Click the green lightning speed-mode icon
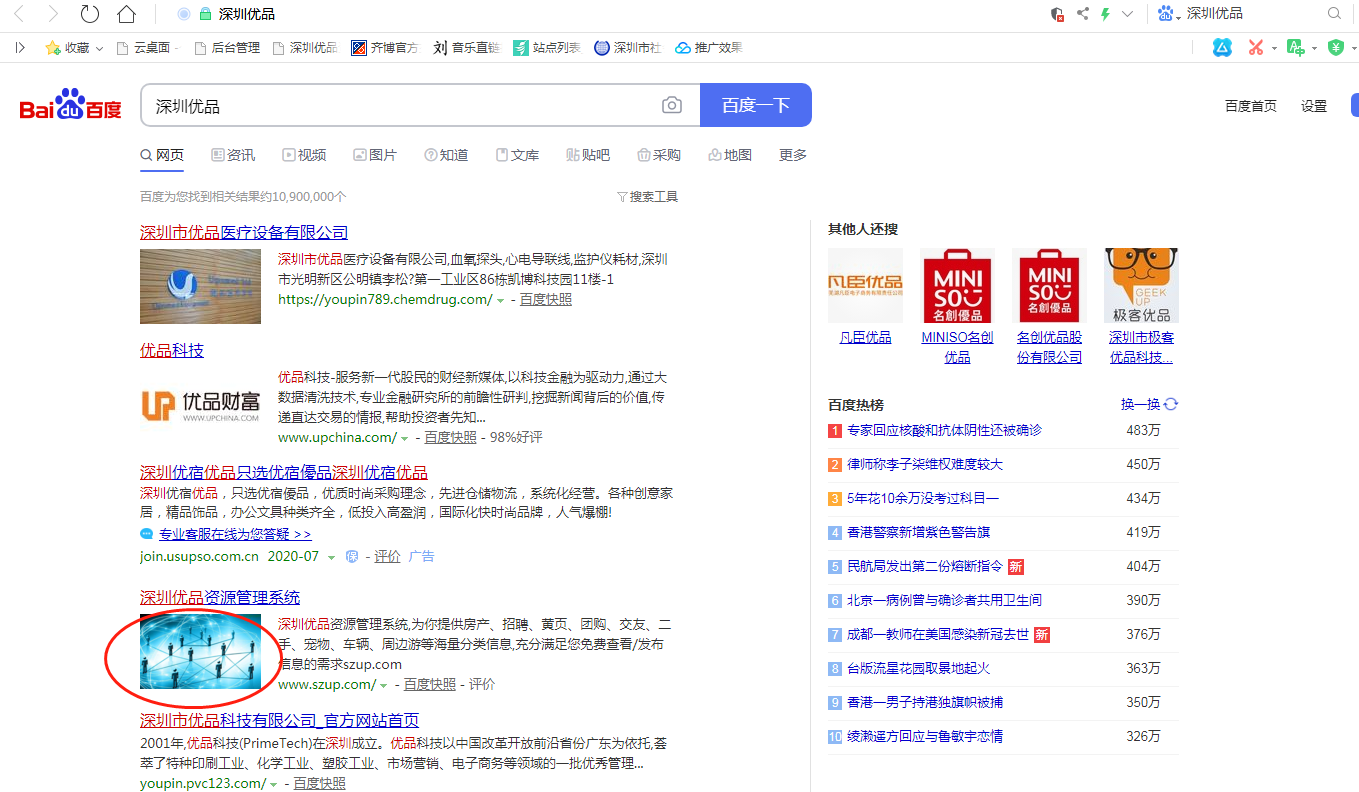The height and width of the screenshot is (792, 1359). click(1105, 14)
